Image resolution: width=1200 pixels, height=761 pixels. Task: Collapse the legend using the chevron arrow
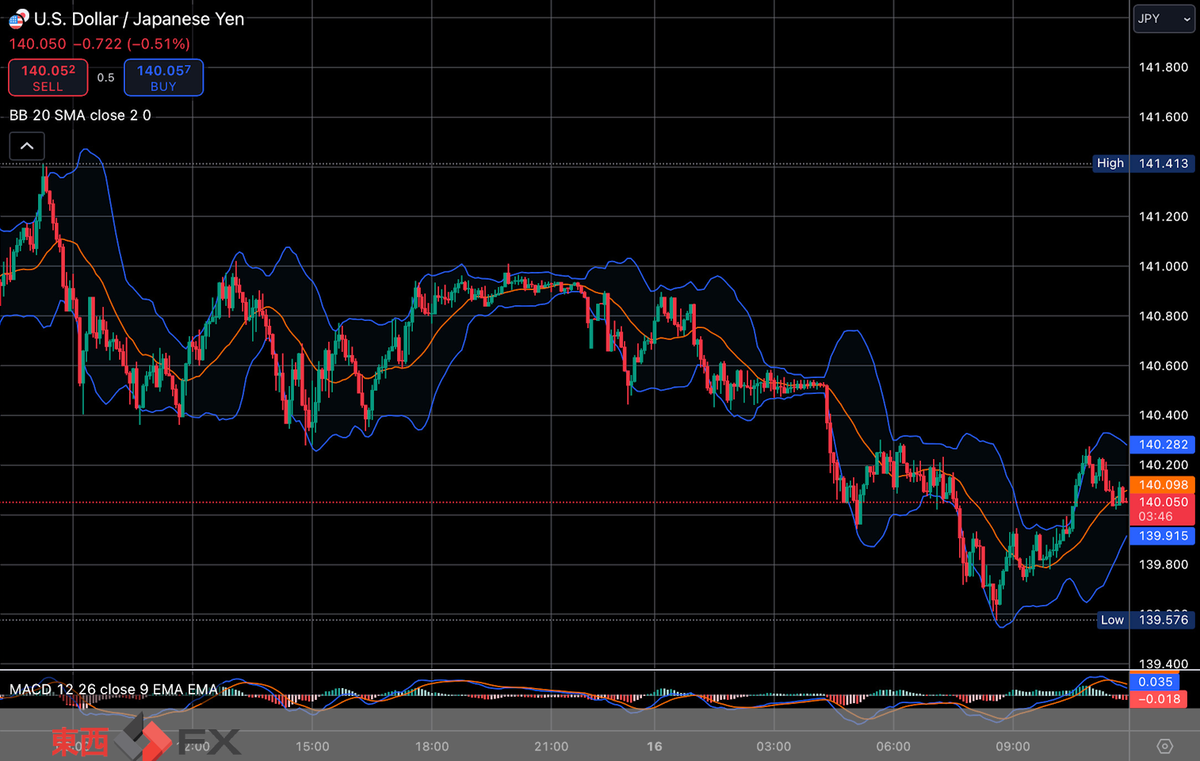[26, 145]
